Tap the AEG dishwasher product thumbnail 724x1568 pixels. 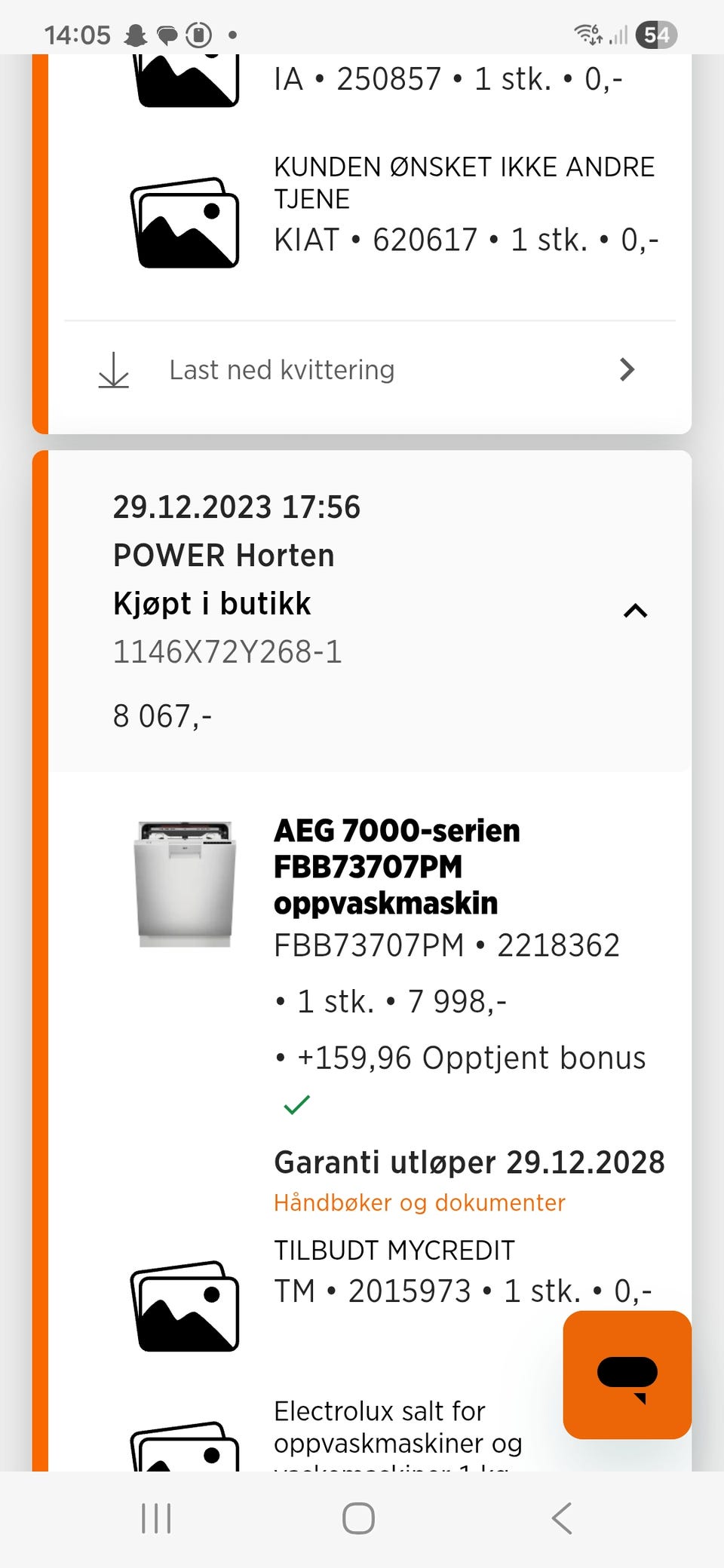(185, 884)
